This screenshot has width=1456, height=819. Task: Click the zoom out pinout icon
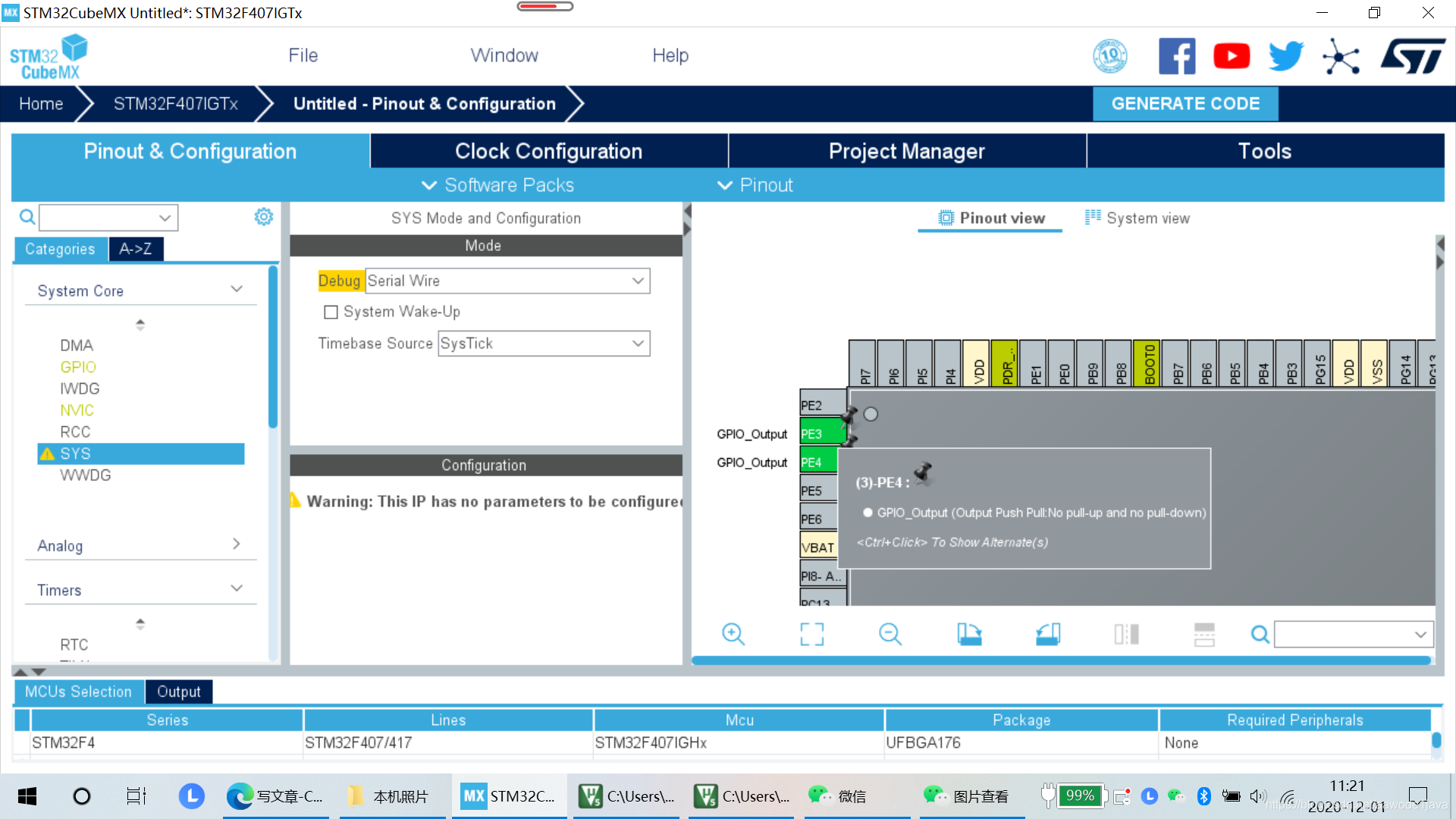[x=890, y=634]
